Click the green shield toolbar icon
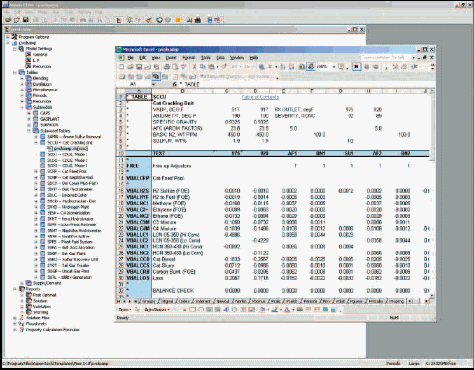The height and width of the screenshot is (370, 474). [159, 20]
